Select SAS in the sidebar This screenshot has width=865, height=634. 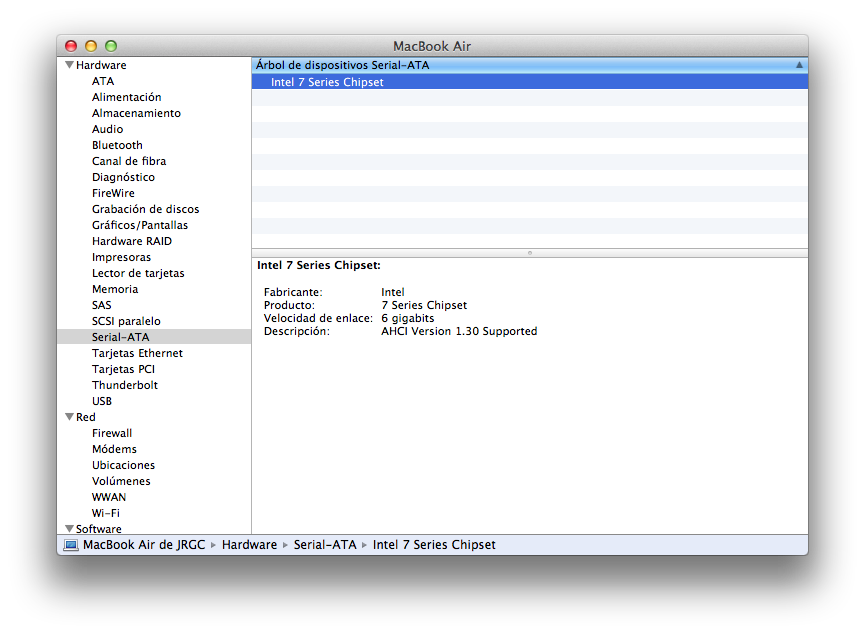coord(102,305)
